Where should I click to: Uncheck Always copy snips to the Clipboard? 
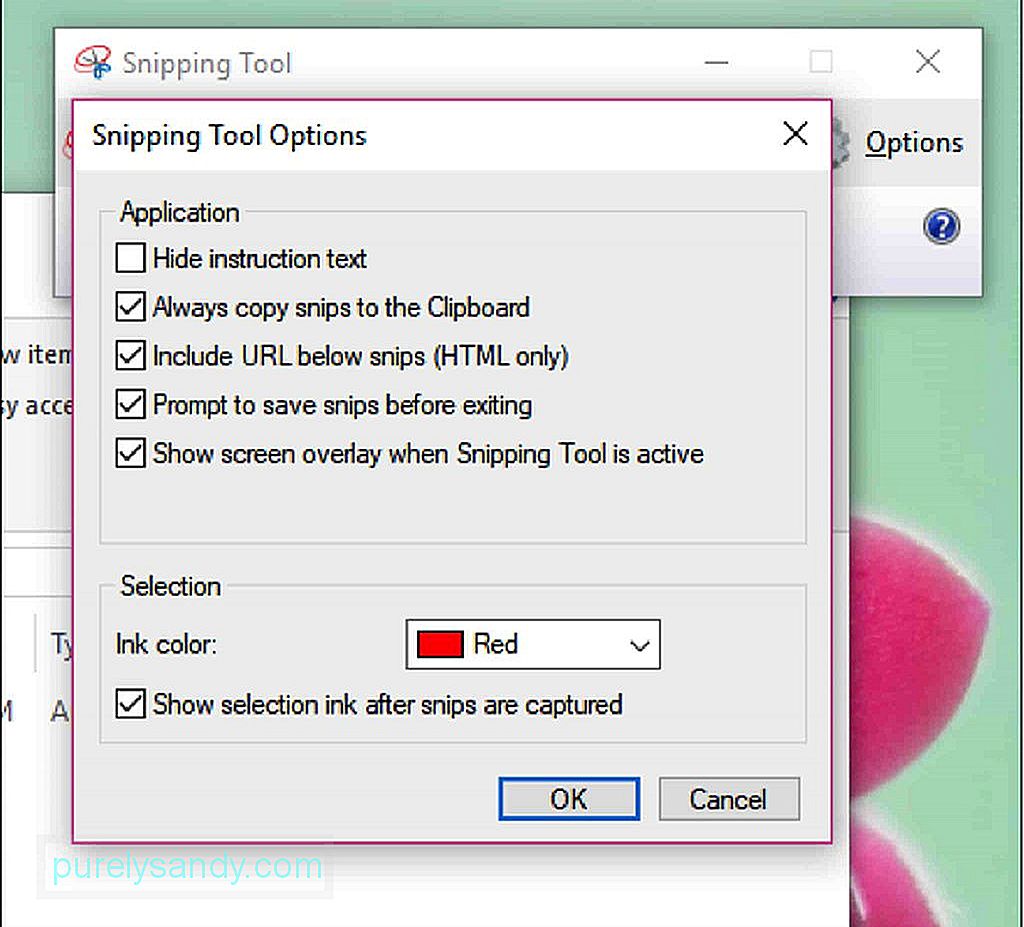(130, 306)
